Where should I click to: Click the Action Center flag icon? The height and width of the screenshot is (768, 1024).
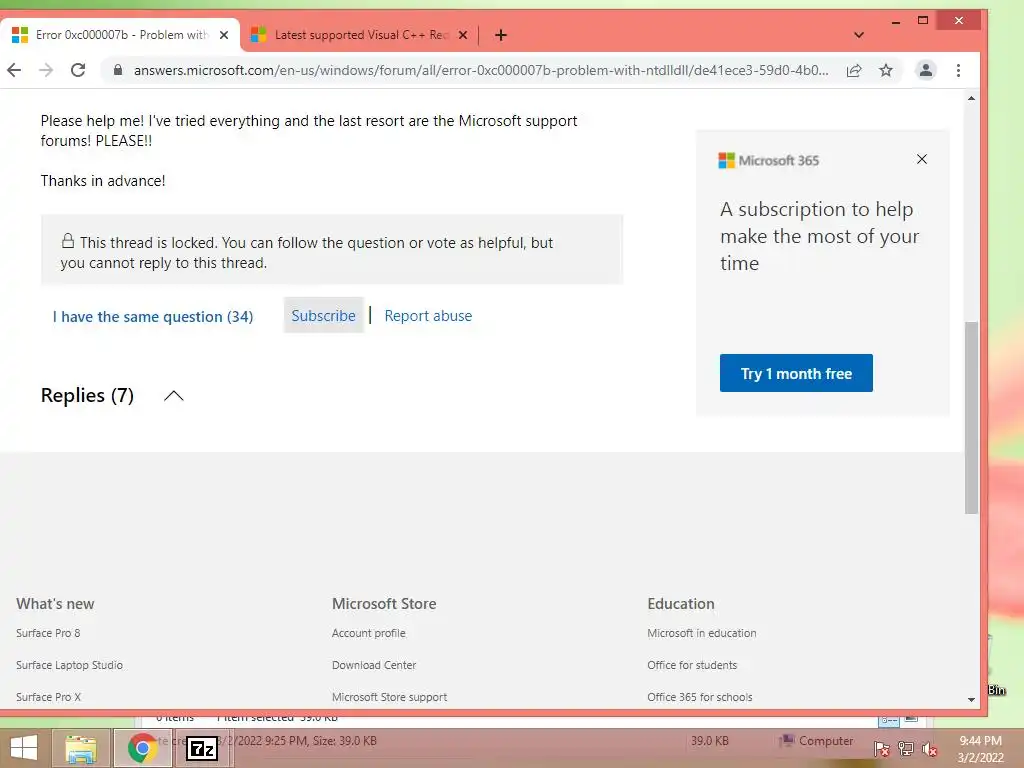[x=881, y=749]
